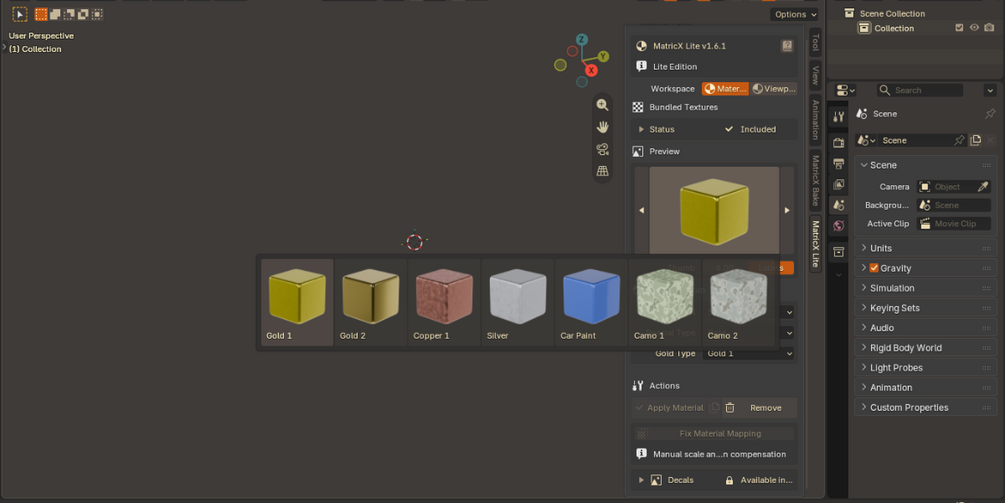Screen dimensions: 1005x503
Task: Select Material workspace toggle button
Action: 725,88
